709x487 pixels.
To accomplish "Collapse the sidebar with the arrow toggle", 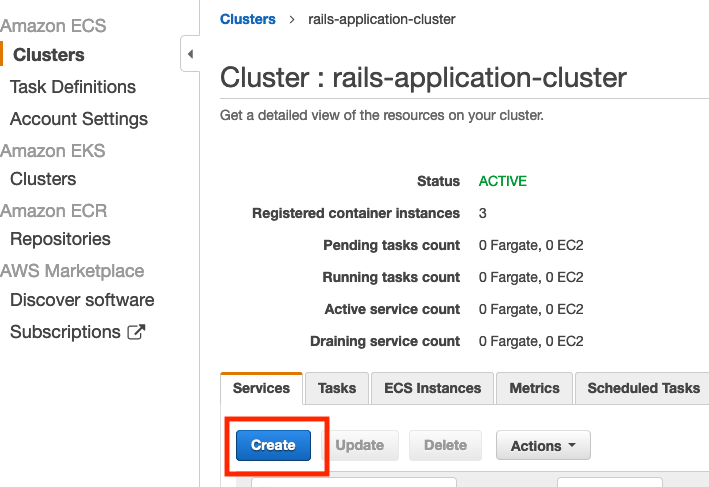I will [x=190, y=54].
